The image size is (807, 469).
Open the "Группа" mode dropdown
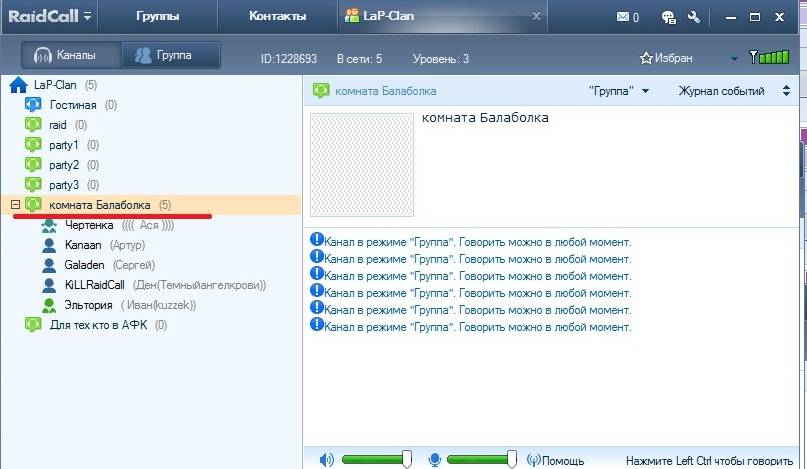coord(619,91)
